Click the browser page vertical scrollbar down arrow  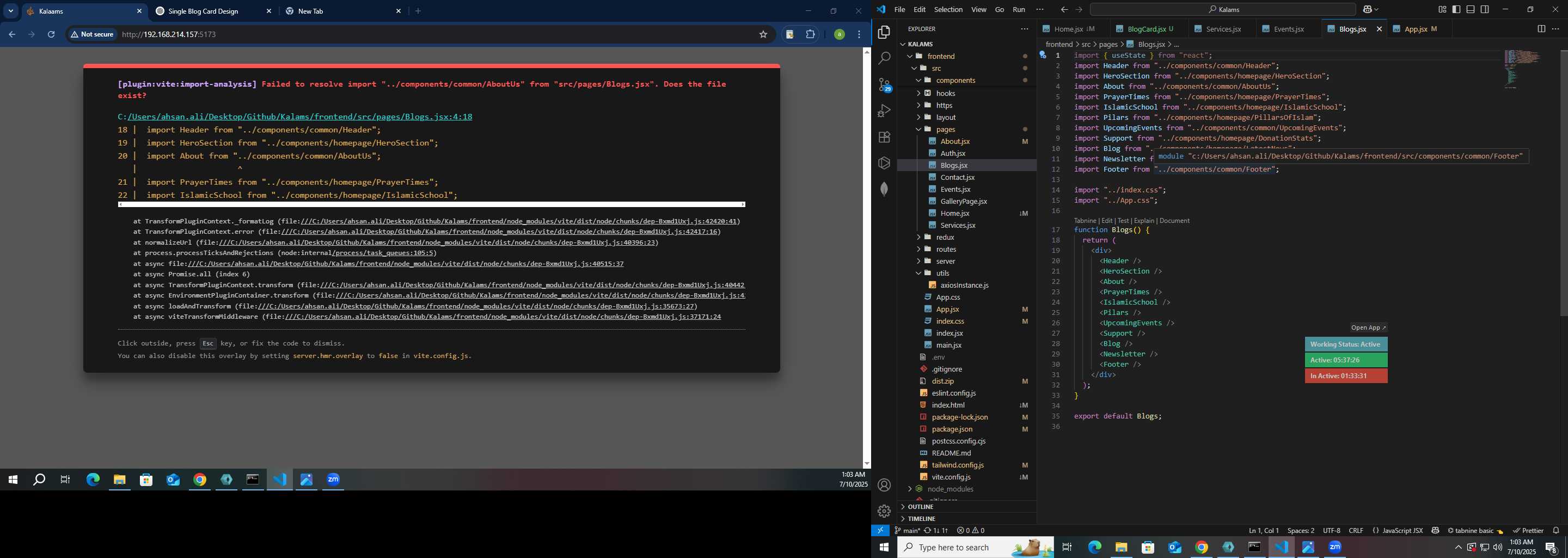coord(867,464)
